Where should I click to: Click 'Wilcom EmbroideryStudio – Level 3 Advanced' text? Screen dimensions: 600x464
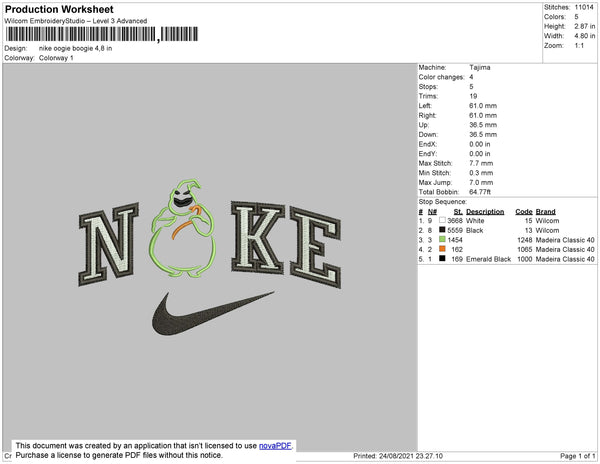76,21
